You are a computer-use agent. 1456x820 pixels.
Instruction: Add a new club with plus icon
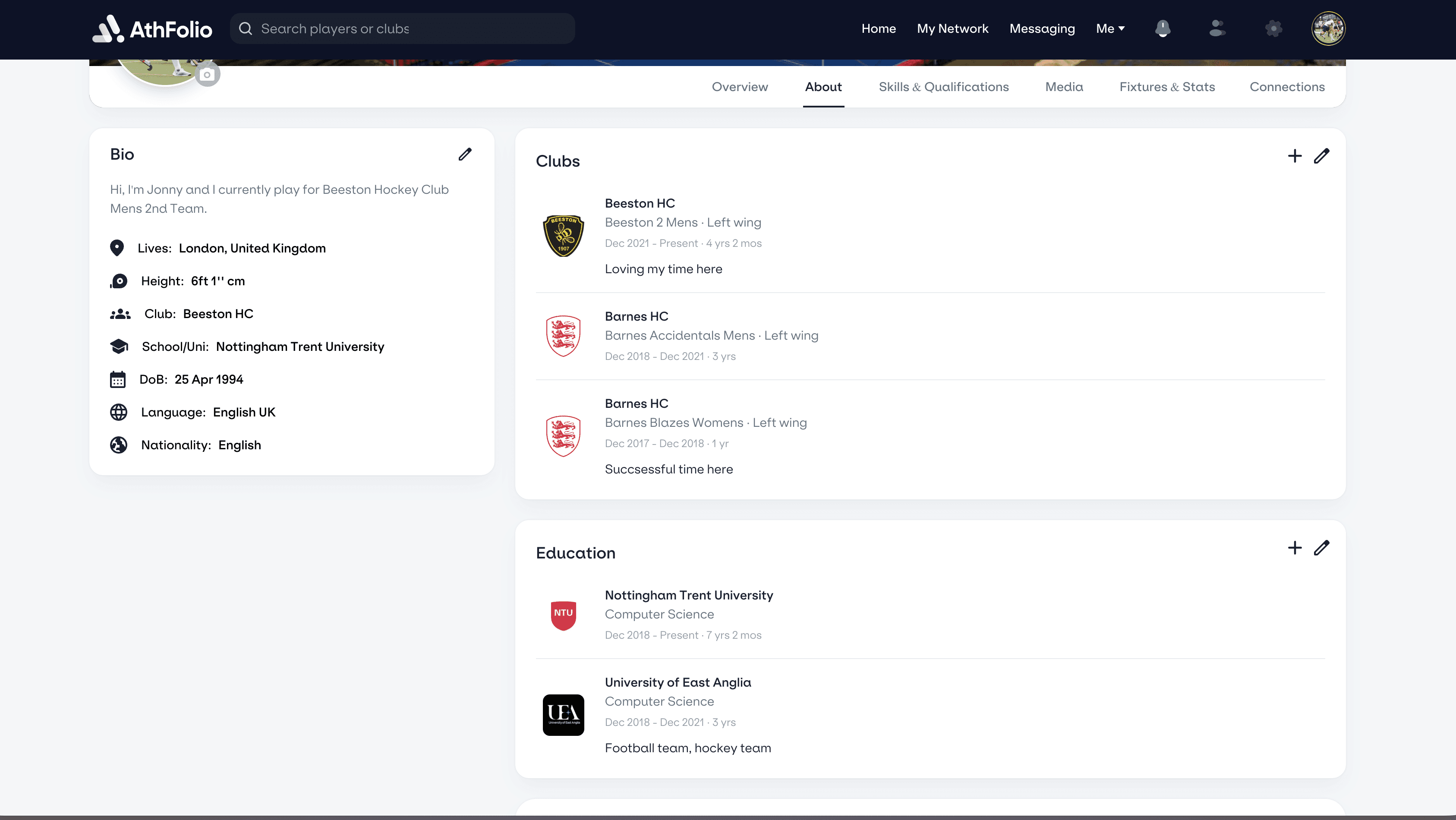[1294, 156]
